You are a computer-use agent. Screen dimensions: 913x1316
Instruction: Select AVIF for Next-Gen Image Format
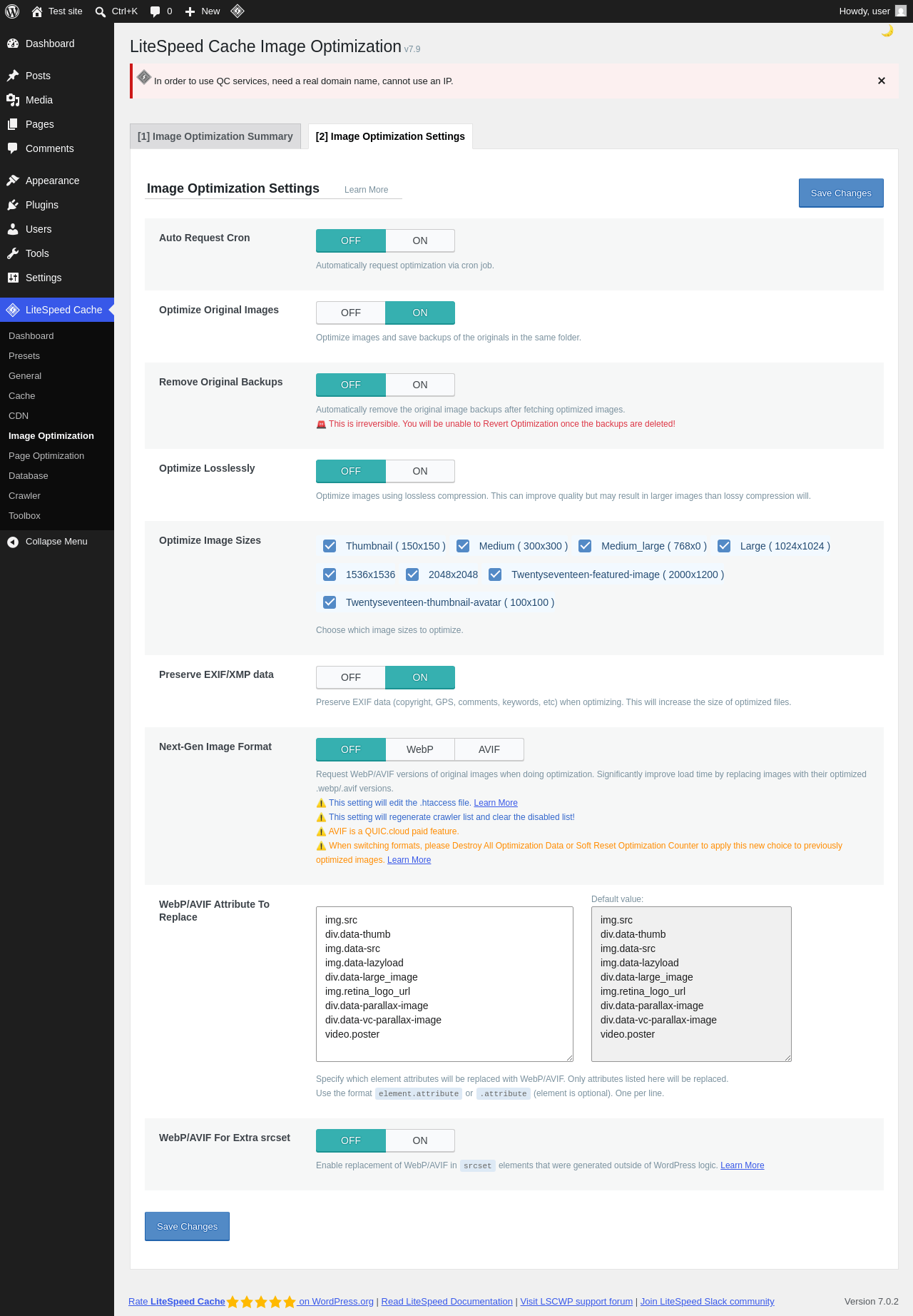click(x=489, y=749)
